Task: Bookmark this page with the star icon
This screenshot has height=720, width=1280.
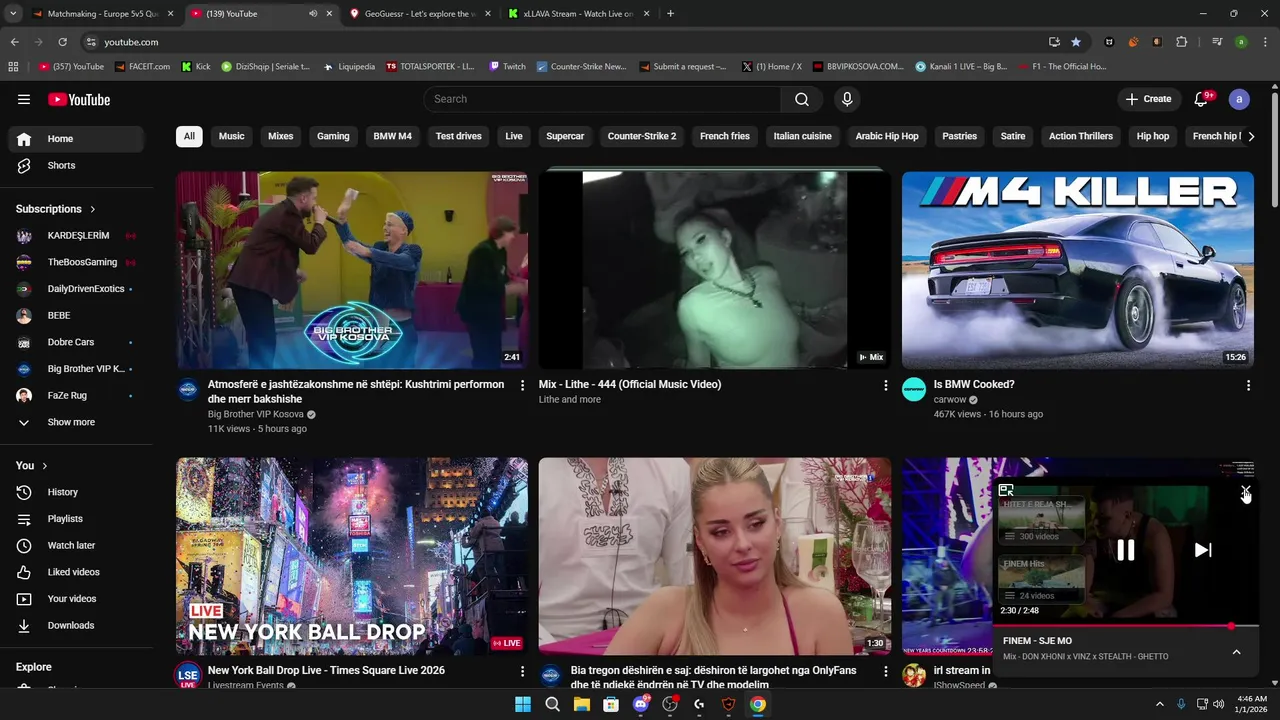Action: [x=1076, y=42]
